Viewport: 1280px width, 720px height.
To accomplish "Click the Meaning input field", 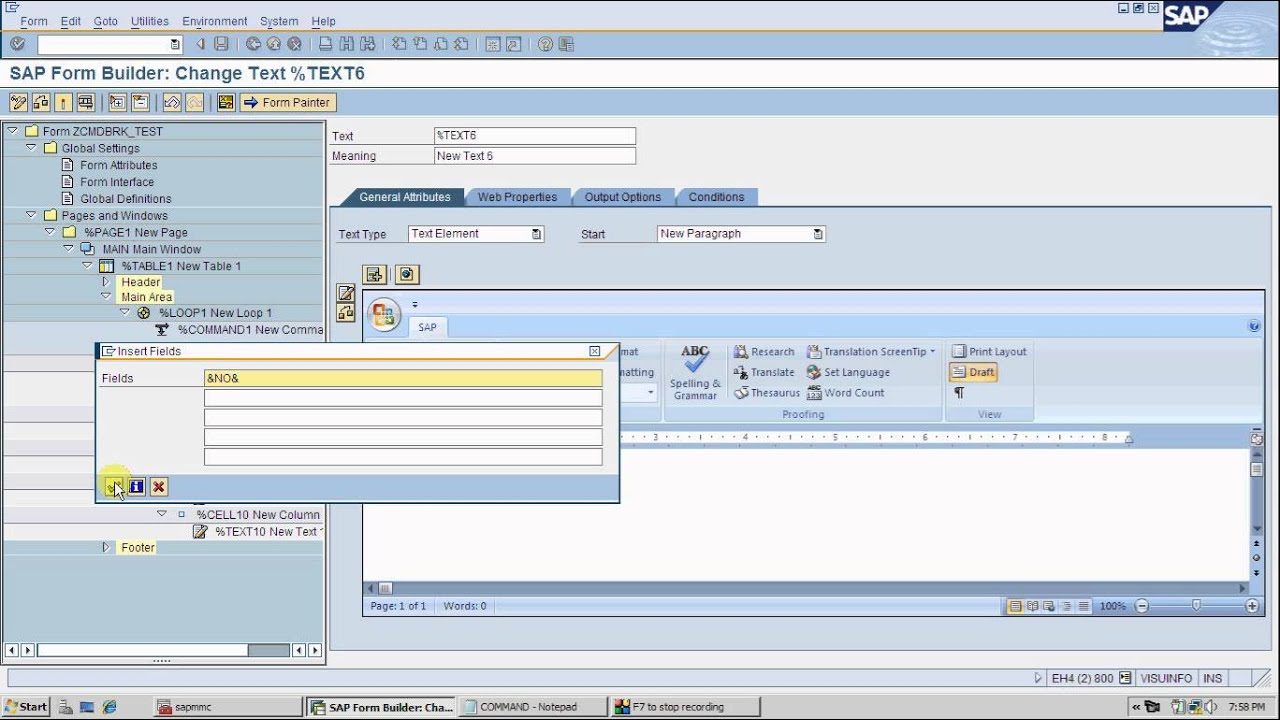I will tap(535, 156).
